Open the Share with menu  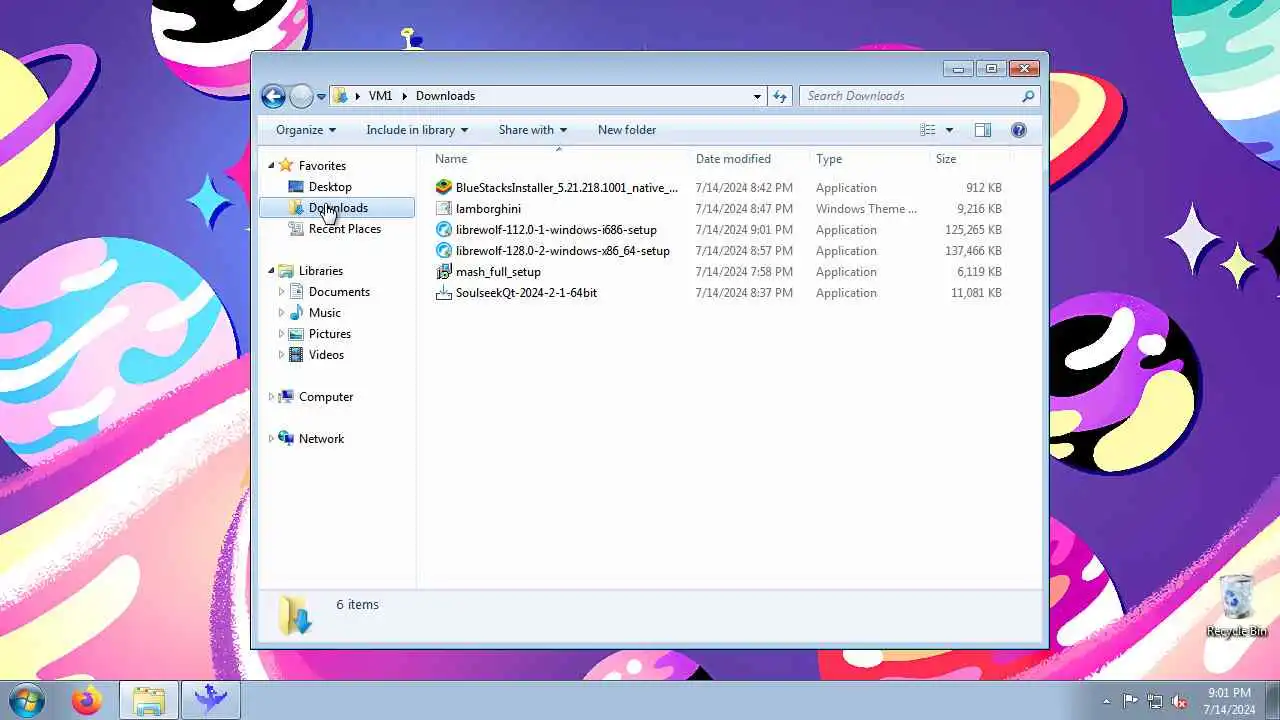533,130
